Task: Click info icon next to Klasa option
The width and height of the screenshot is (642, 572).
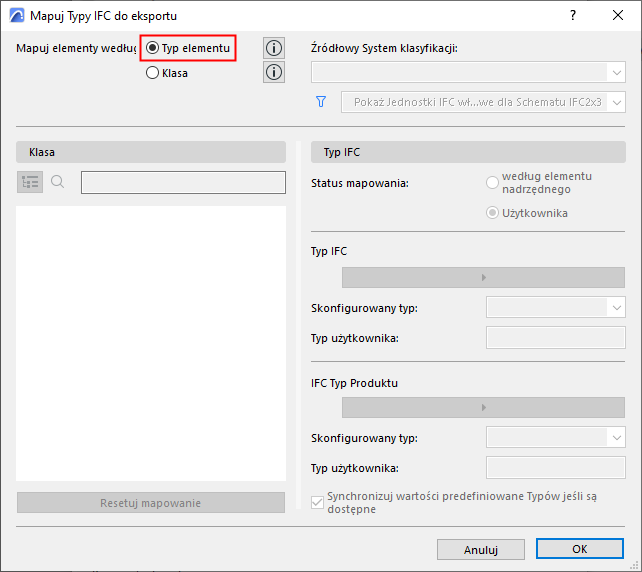Action: (x=273, y=72)
